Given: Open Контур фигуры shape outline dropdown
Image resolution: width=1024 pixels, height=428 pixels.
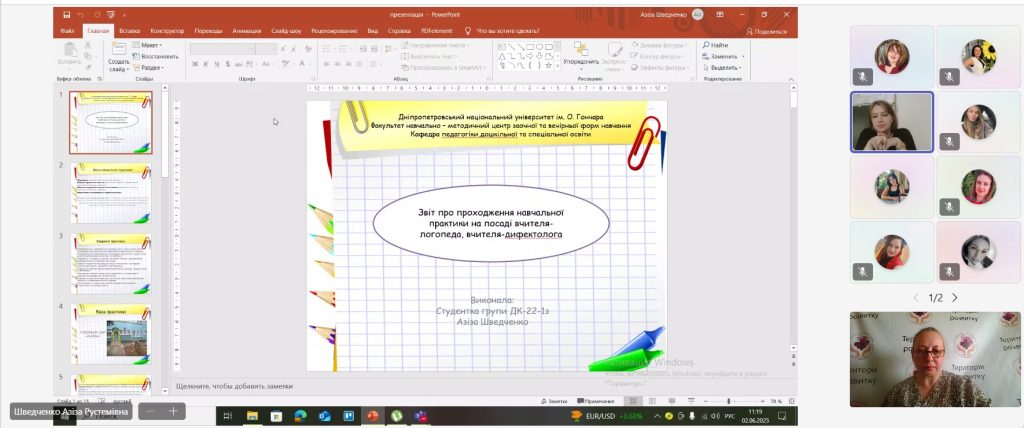Looking at the screenshot, I should click(x=659, y=56).
